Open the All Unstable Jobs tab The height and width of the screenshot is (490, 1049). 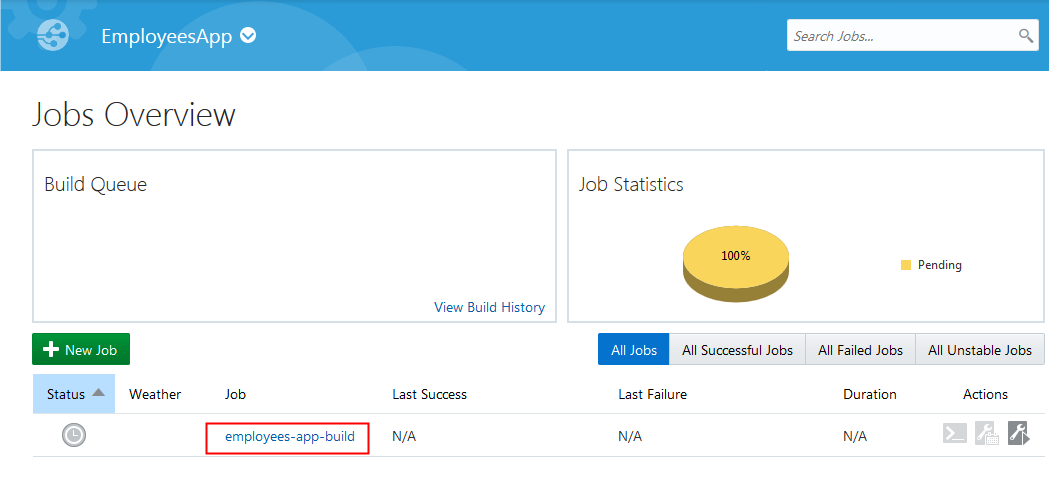point(979,350)
